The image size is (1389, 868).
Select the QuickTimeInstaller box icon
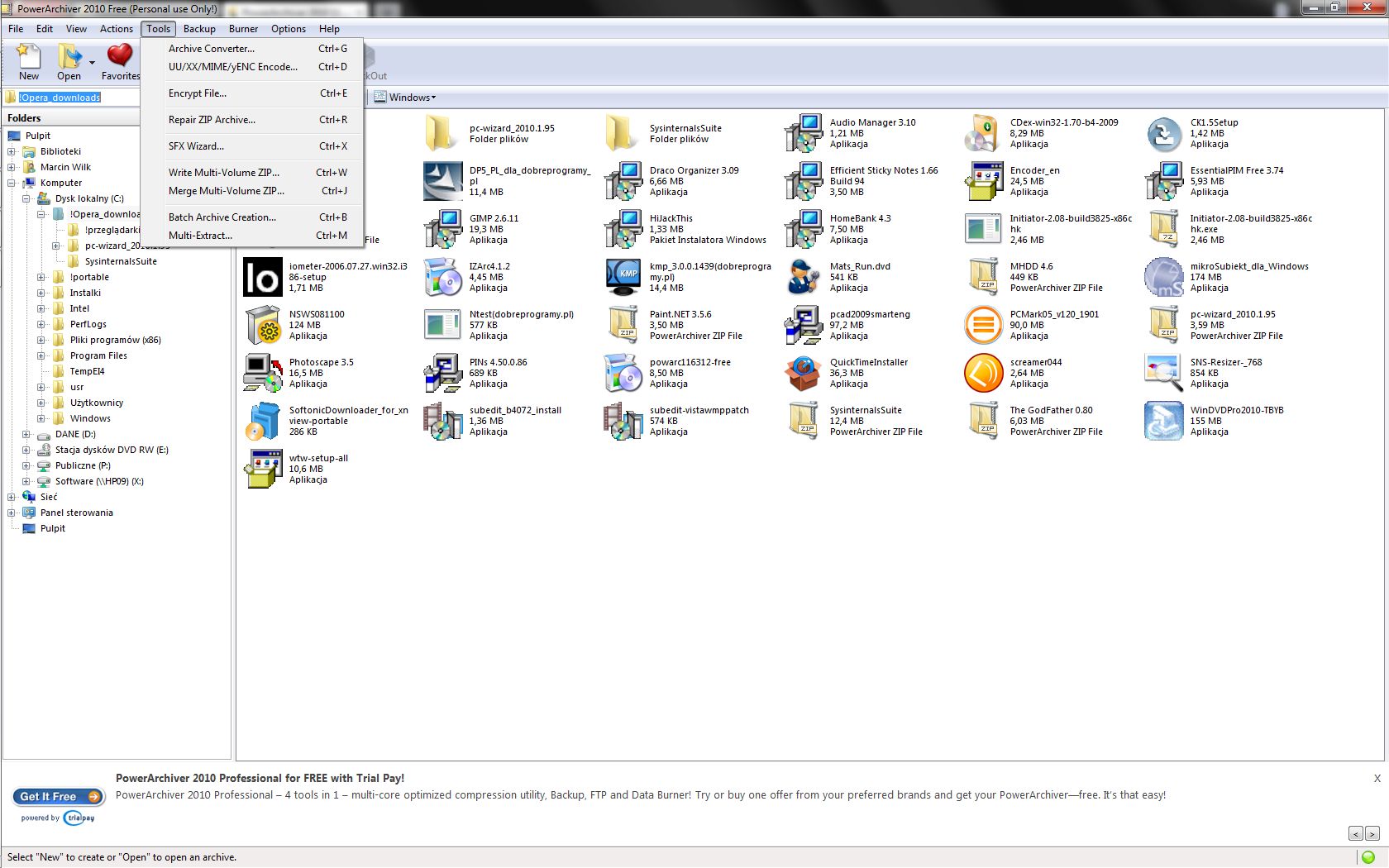coord(804,373)
